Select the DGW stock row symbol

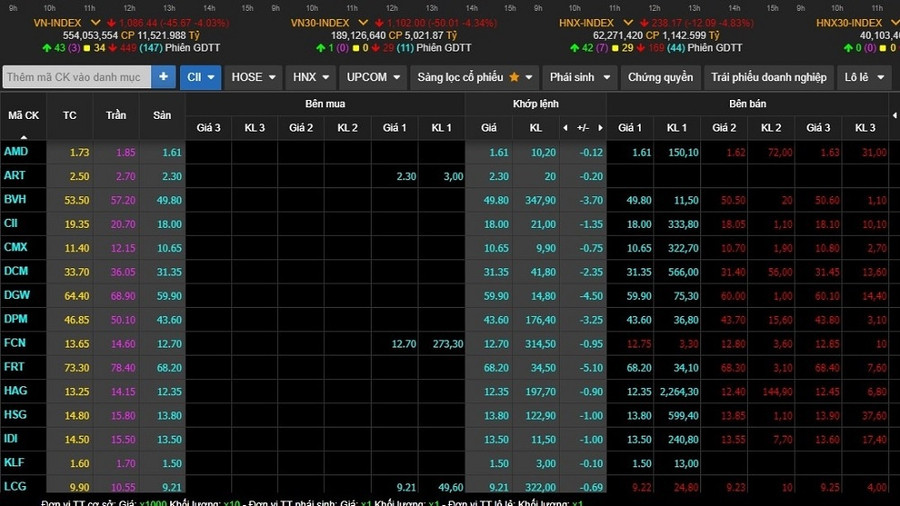click(17, 295)
